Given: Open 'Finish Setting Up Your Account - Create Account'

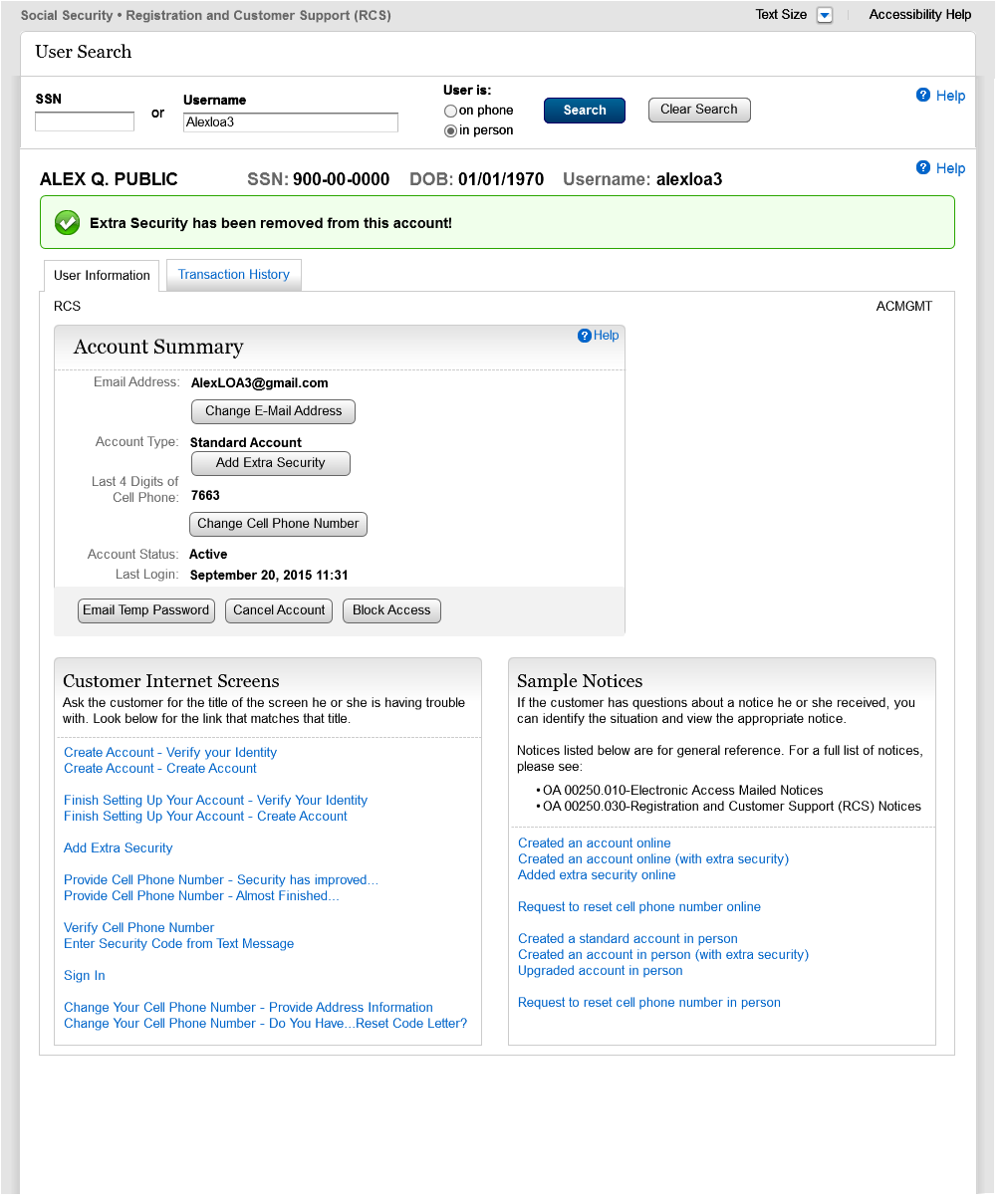Looking at the screenshot, I should 205,817.
